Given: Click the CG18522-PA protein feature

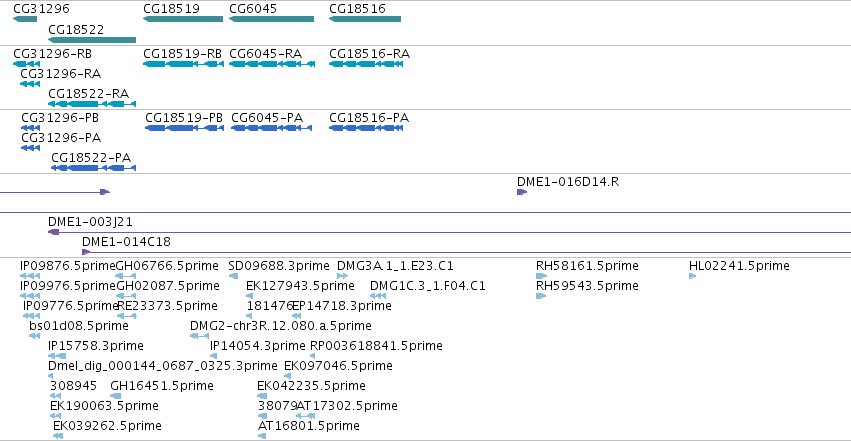Looking at the screenshot, I should point(93,168).
